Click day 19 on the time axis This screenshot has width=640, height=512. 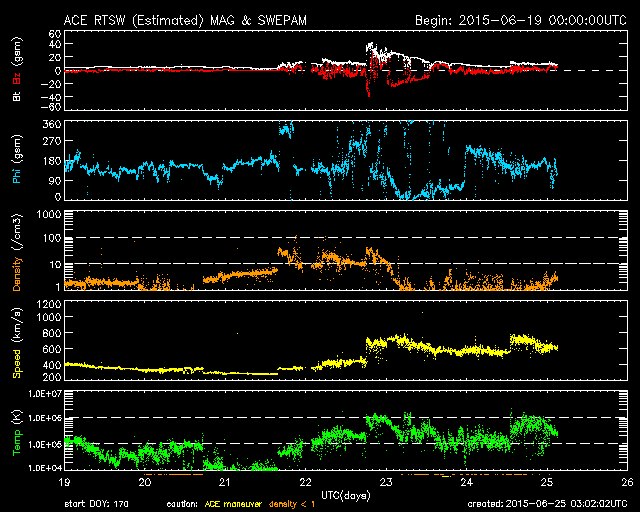tap(65, 481)
